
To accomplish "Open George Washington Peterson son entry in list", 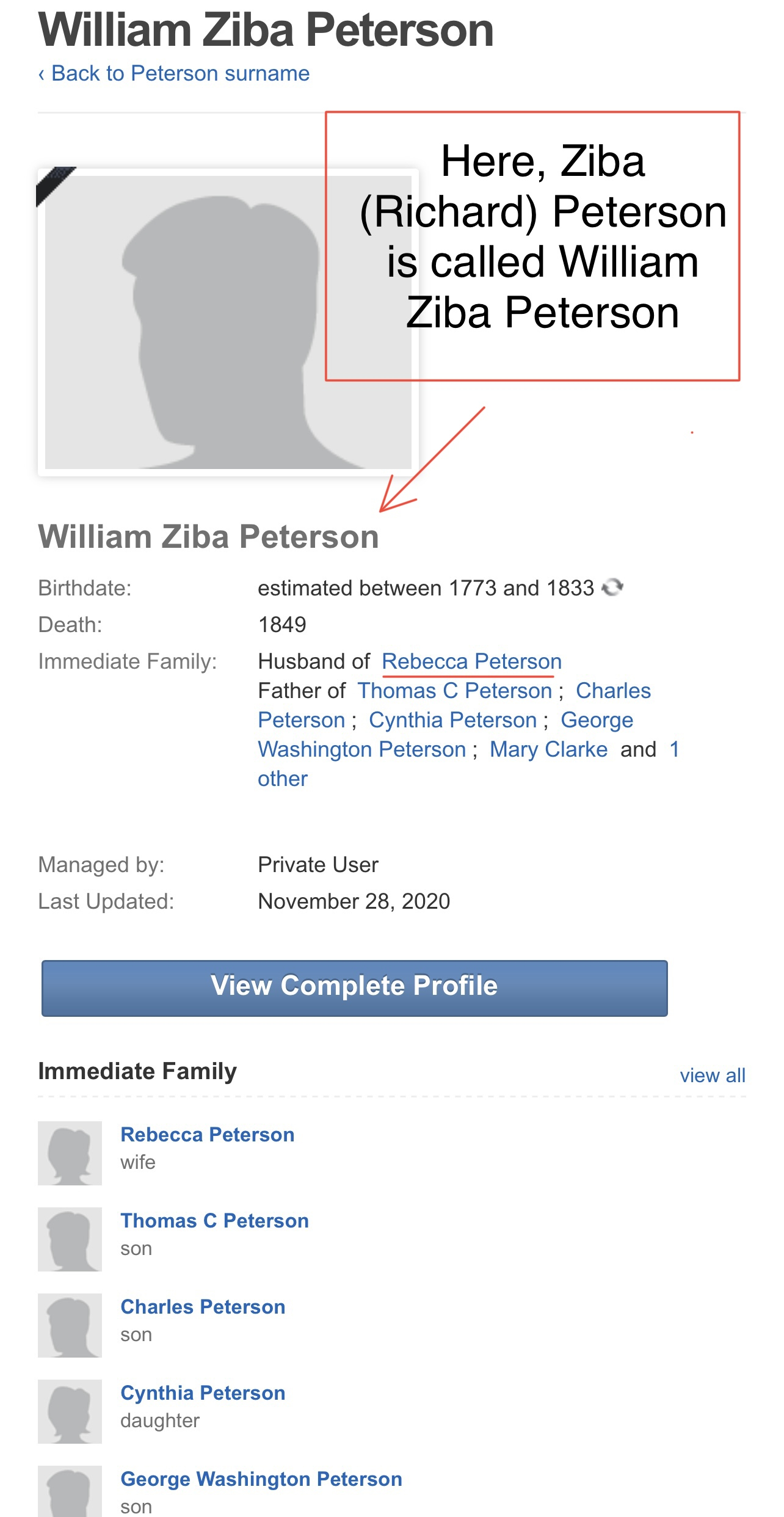I will 261,1479.
